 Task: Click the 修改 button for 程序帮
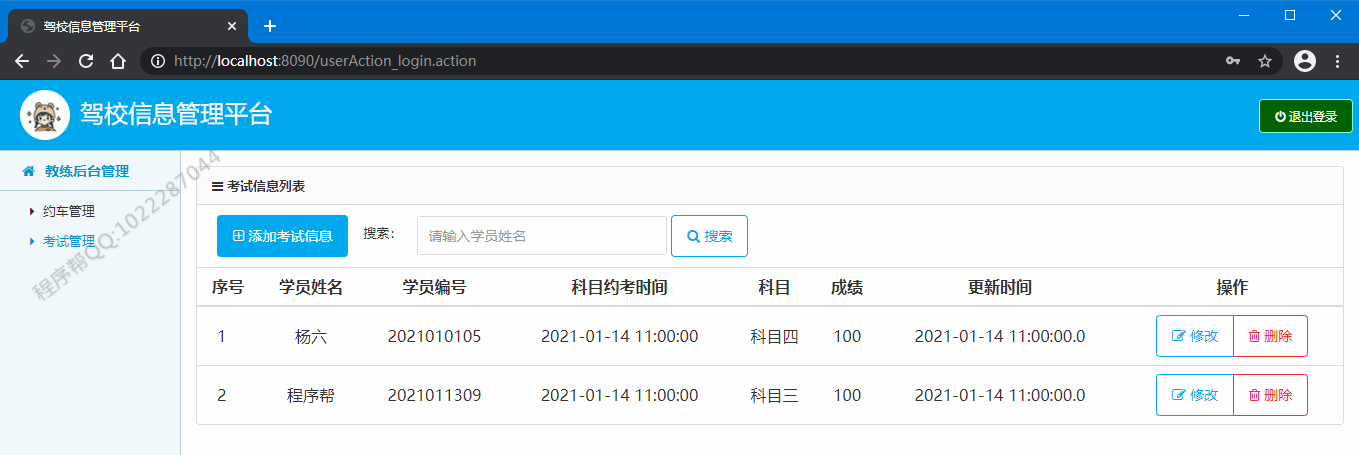point(1194,395)
